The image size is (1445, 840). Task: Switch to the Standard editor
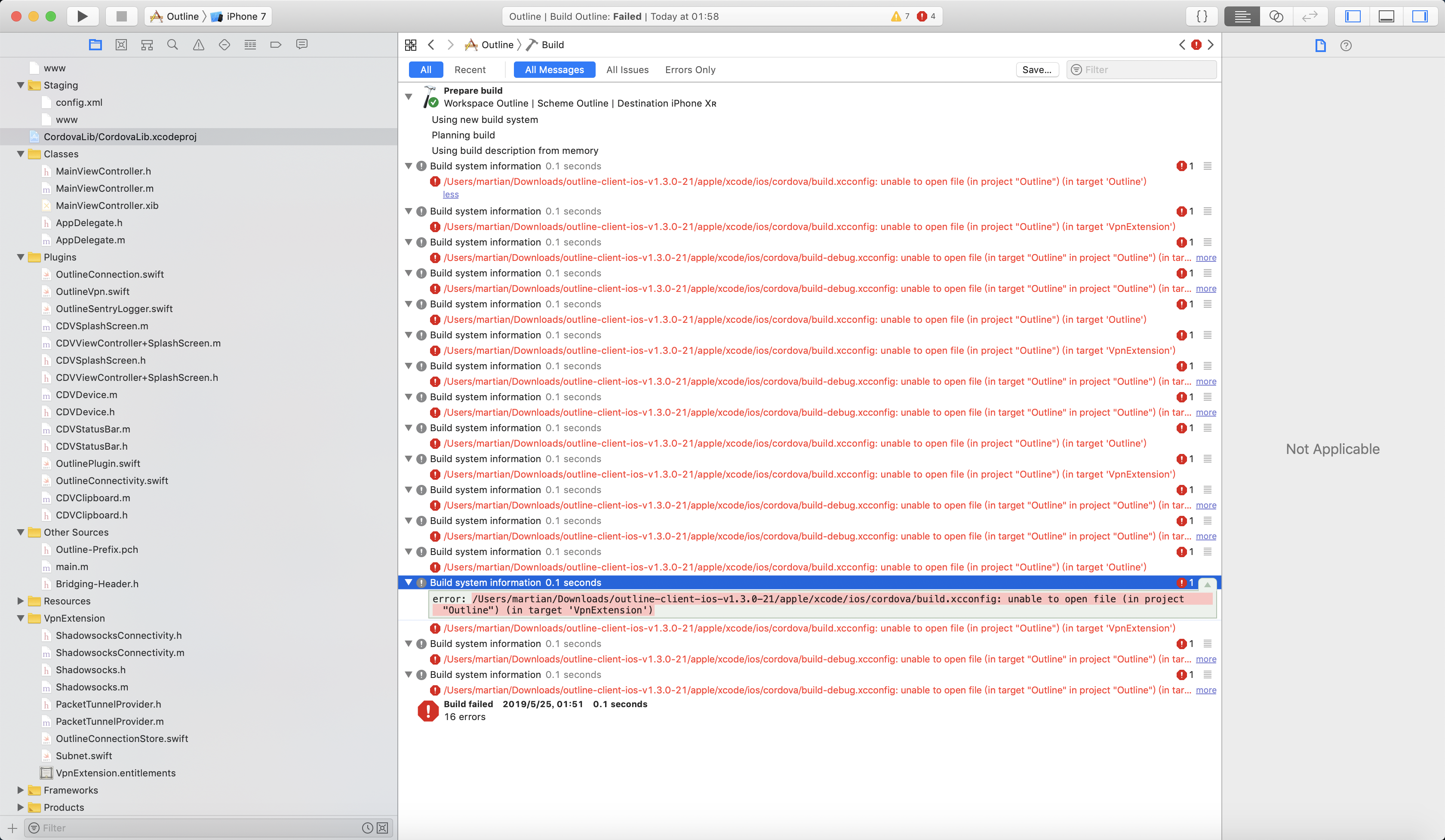click(x=1242, y=16)
